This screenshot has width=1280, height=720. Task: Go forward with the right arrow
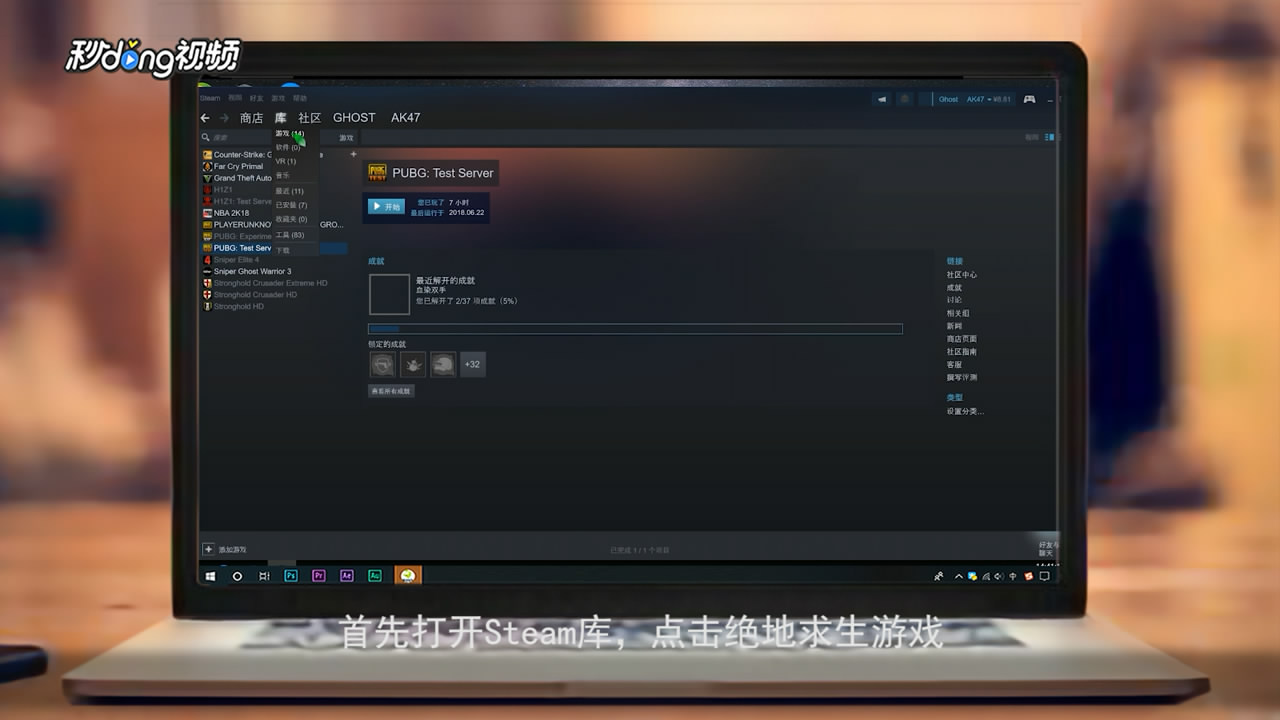click(224, 118)
